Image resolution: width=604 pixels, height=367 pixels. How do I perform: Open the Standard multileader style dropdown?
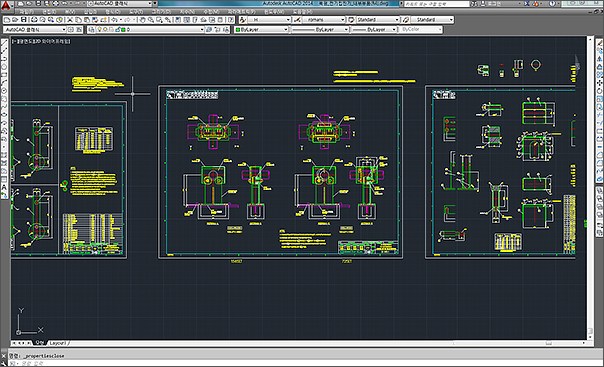433,20
